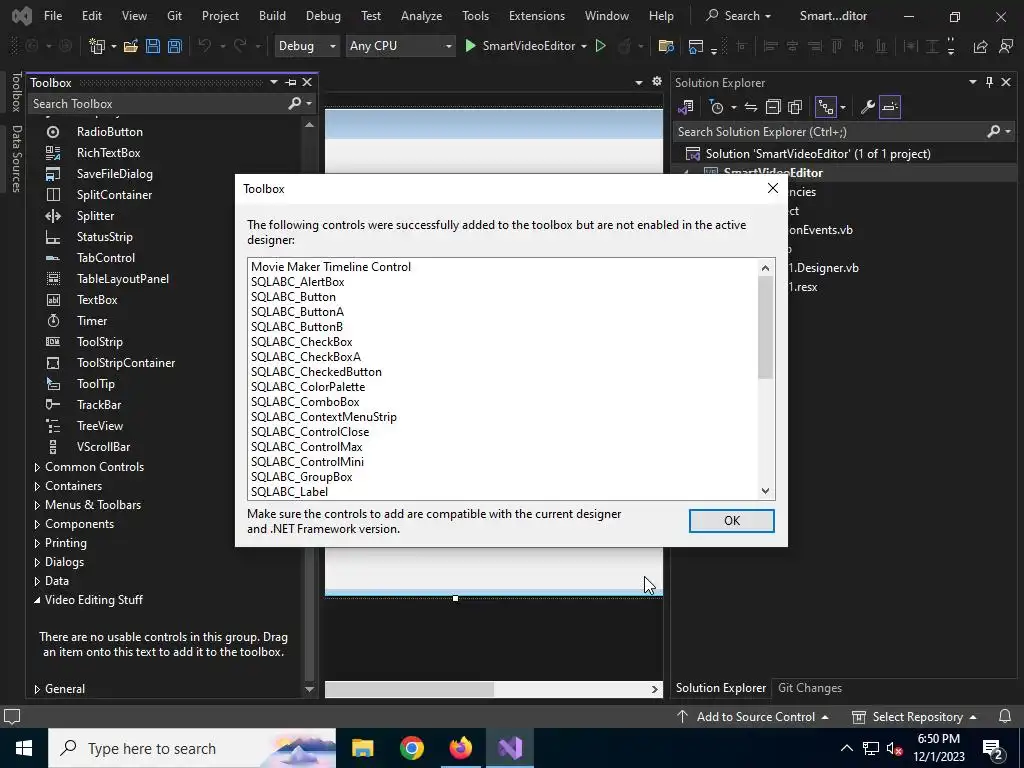Start debugging SmartVideoEditor with green play
The height and width of the screenshot is (768, 1024).
click(470, 46)
